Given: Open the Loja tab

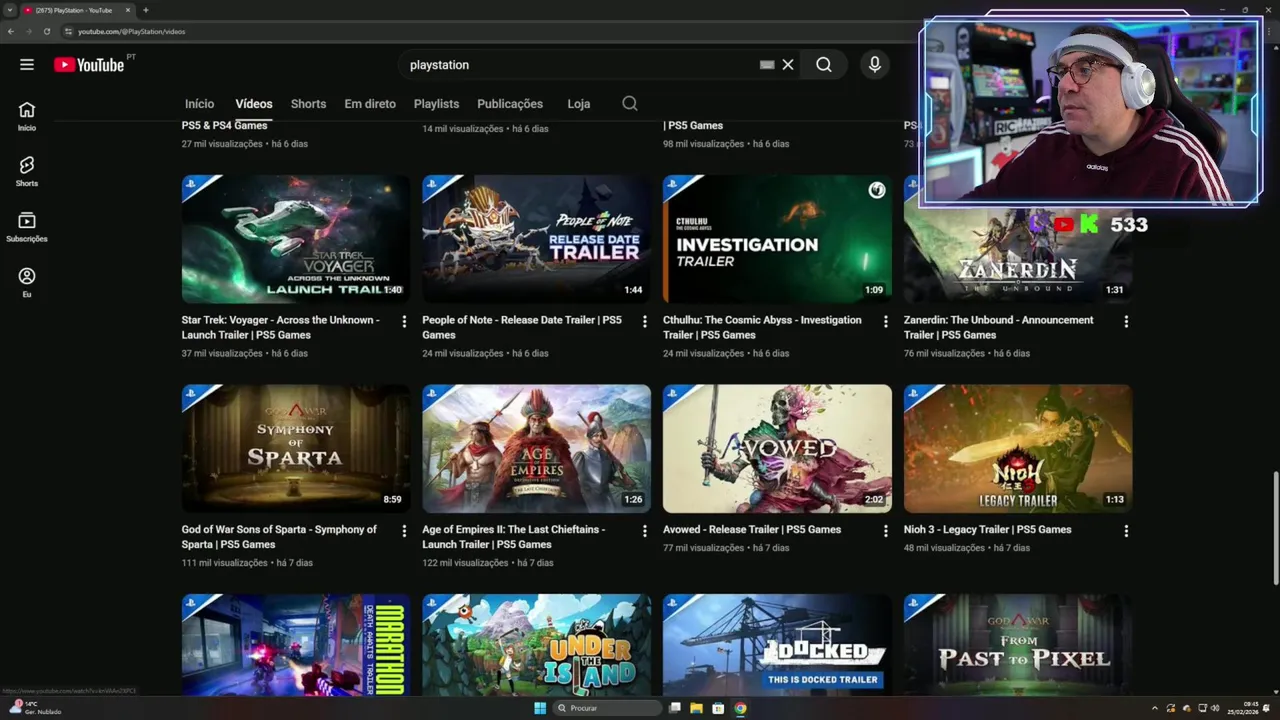Looking at the screenshot, I should pos(579,104).
